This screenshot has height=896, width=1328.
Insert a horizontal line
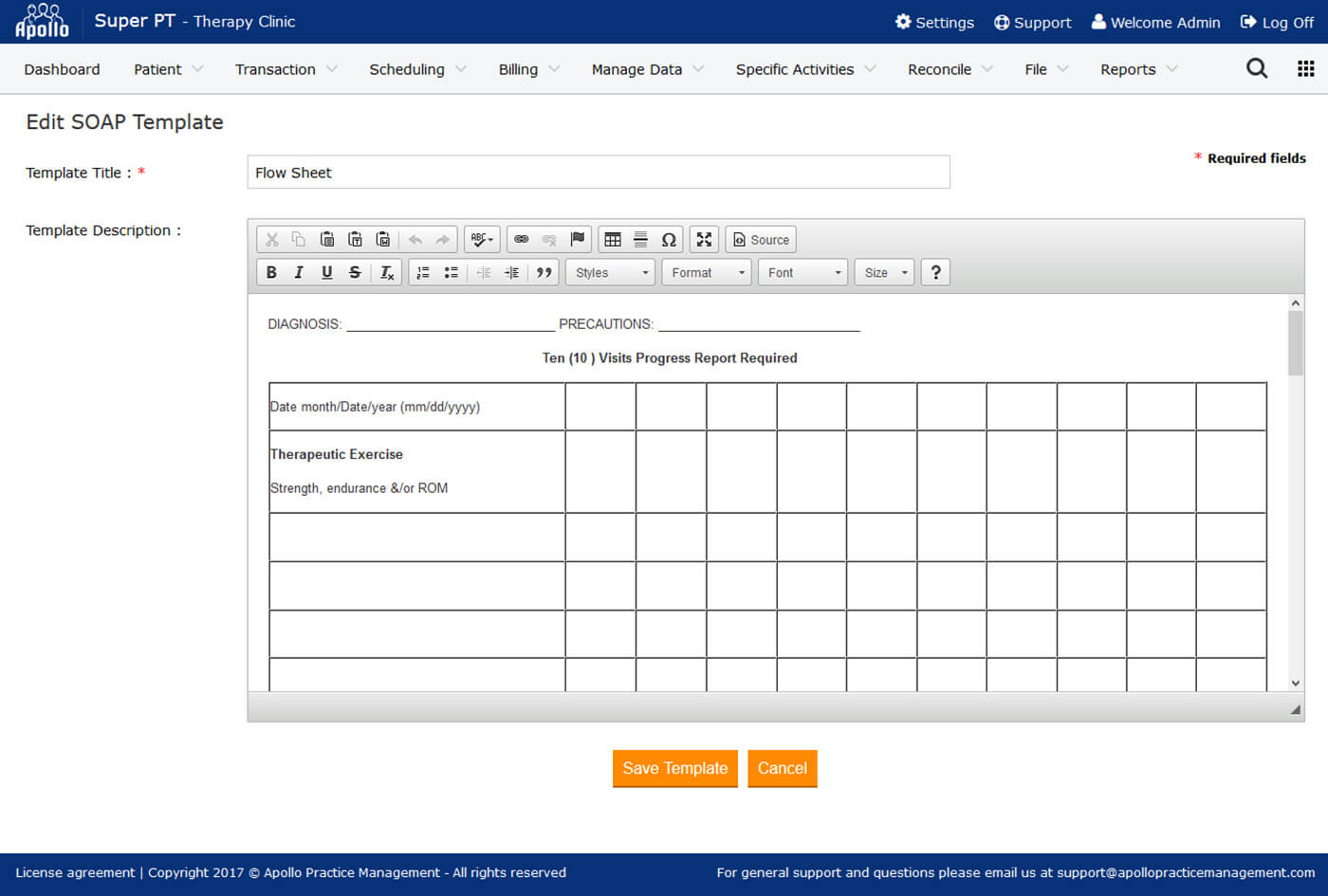(x=640, y=240)
